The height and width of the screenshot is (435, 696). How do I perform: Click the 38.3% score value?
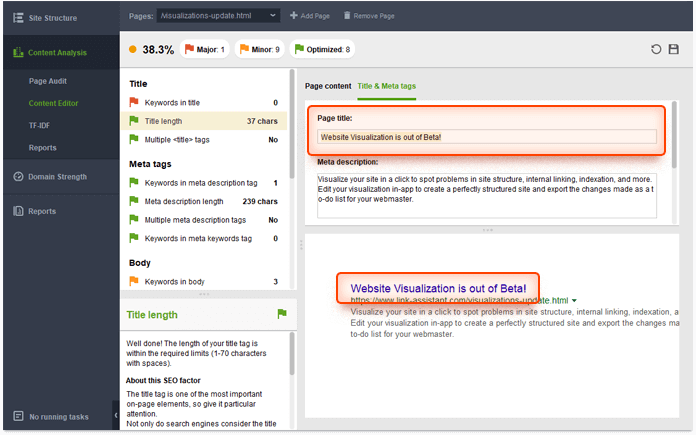tap(158, 50)
